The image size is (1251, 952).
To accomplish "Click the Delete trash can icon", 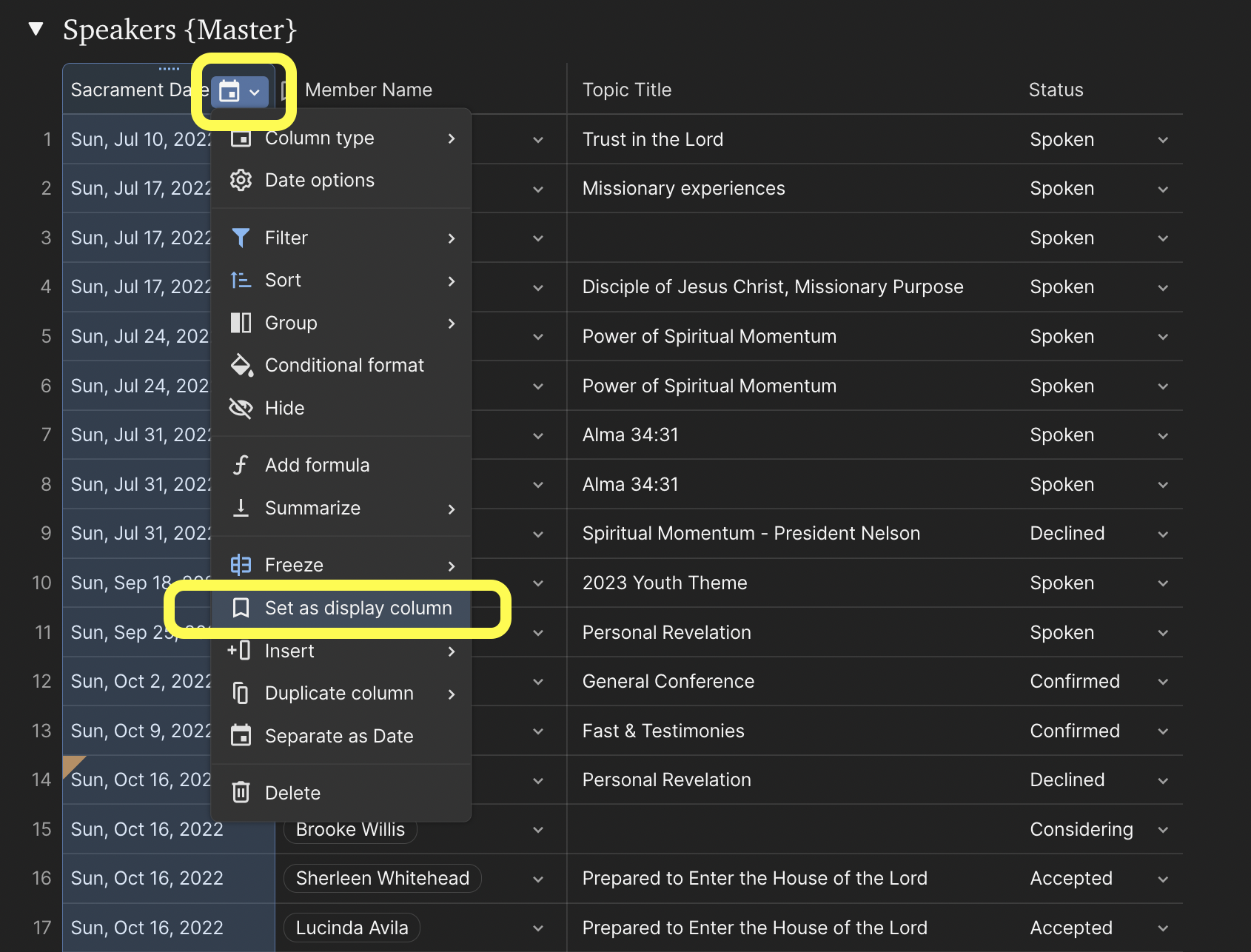I will tap(241, 793).
